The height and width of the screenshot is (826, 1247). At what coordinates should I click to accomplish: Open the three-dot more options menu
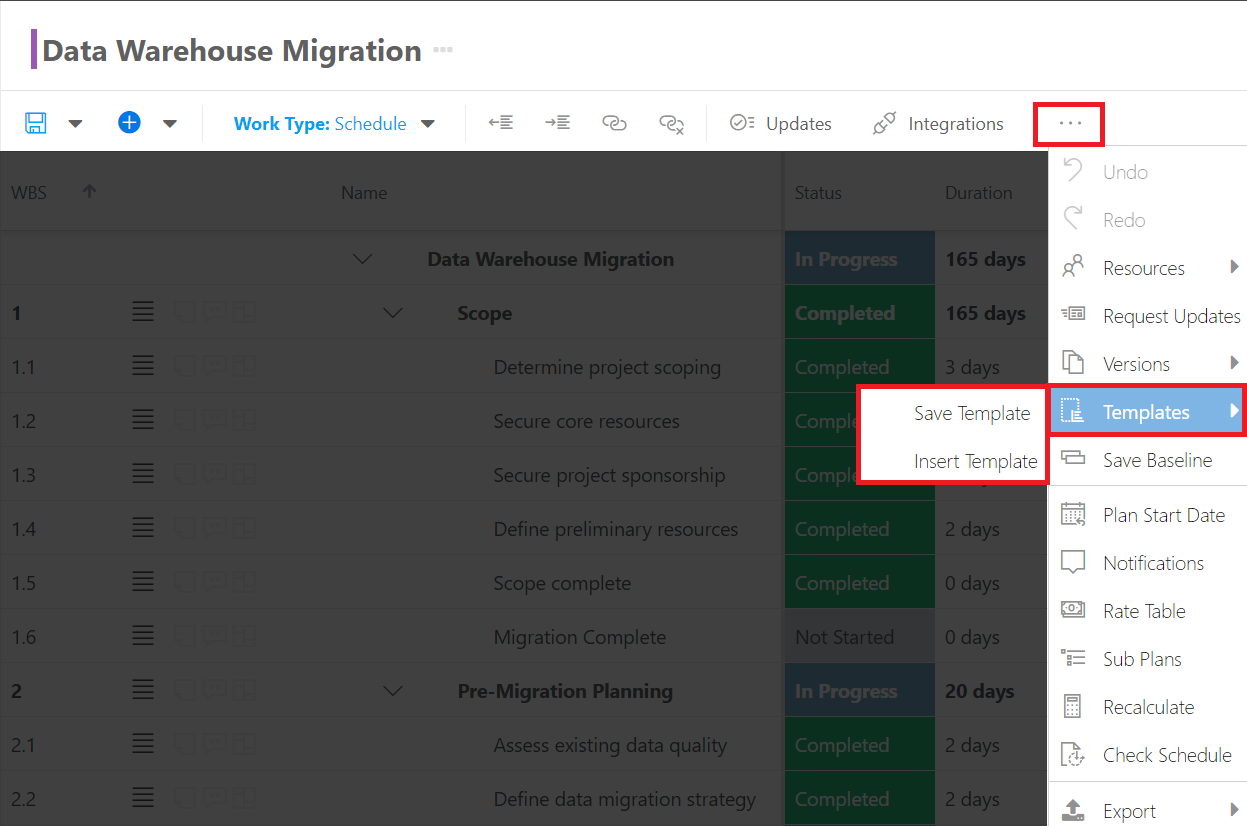click(1070, 123)
